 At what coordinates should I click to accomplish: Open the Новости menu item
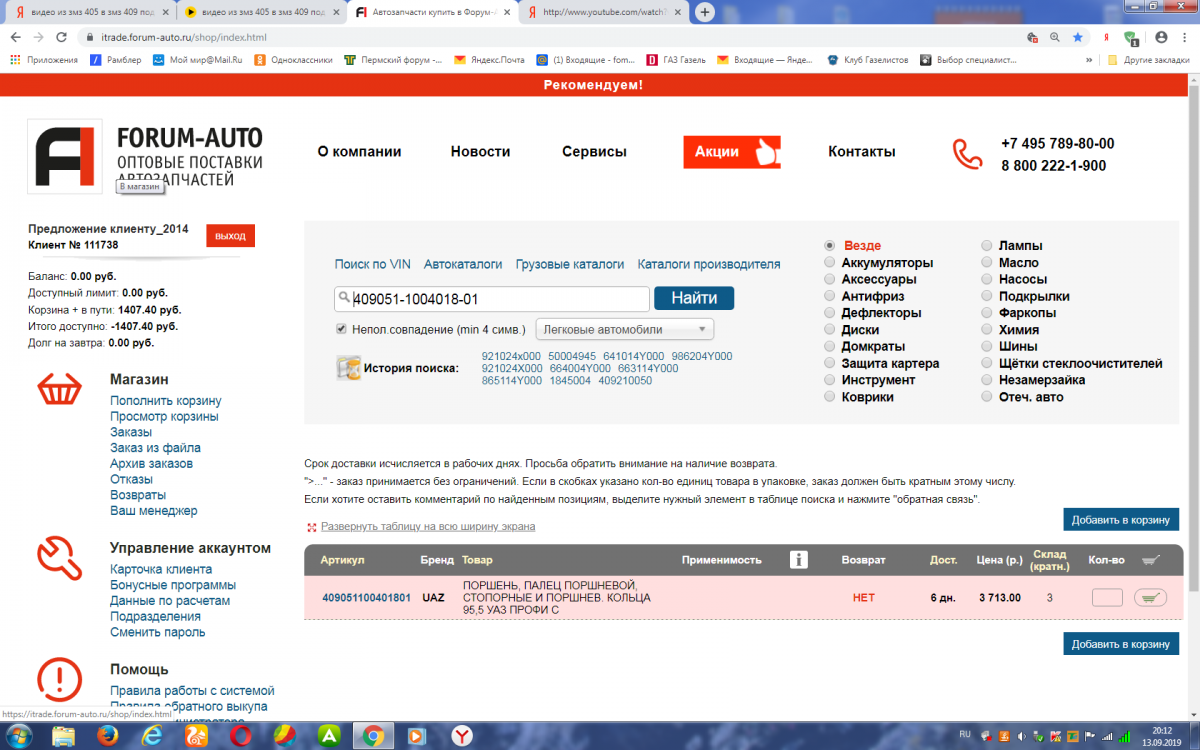point(480,152)
